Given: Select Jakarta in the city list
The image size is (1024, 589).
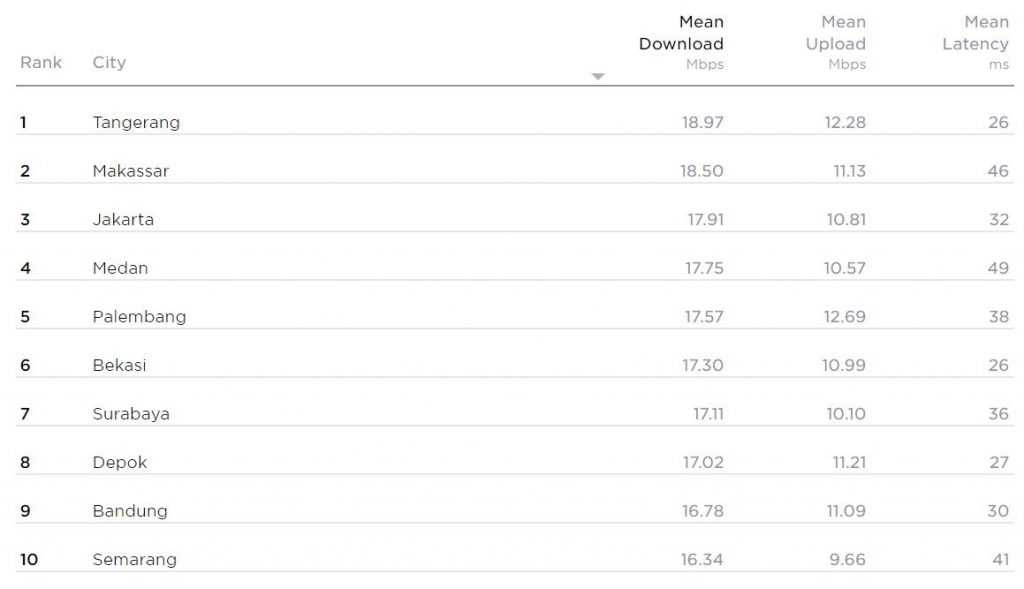Looking at the screenshot, I should pos(123,219).
